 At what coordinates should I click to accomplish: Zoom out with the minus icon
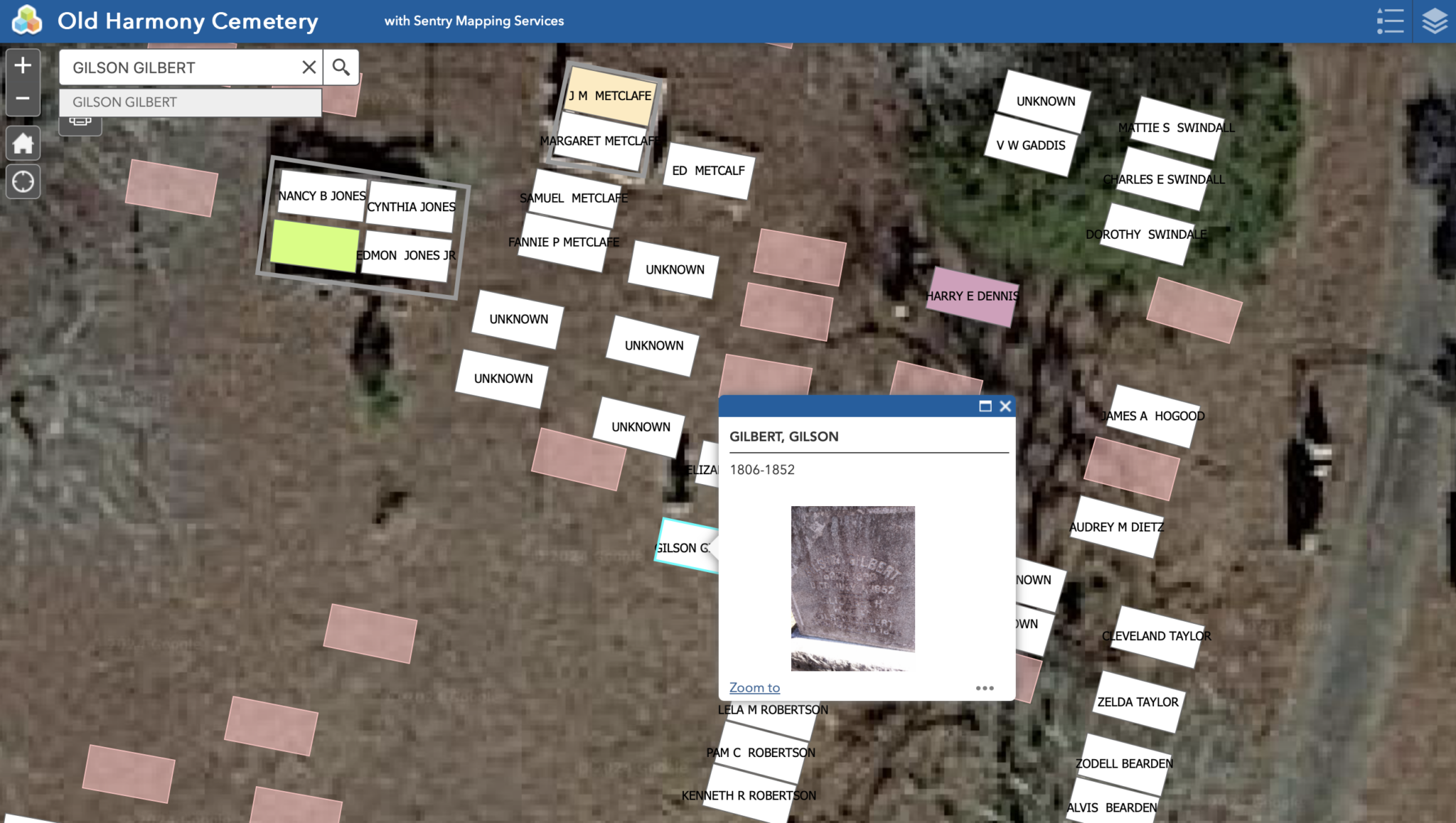pyautogui.click(x=23, y=98)
